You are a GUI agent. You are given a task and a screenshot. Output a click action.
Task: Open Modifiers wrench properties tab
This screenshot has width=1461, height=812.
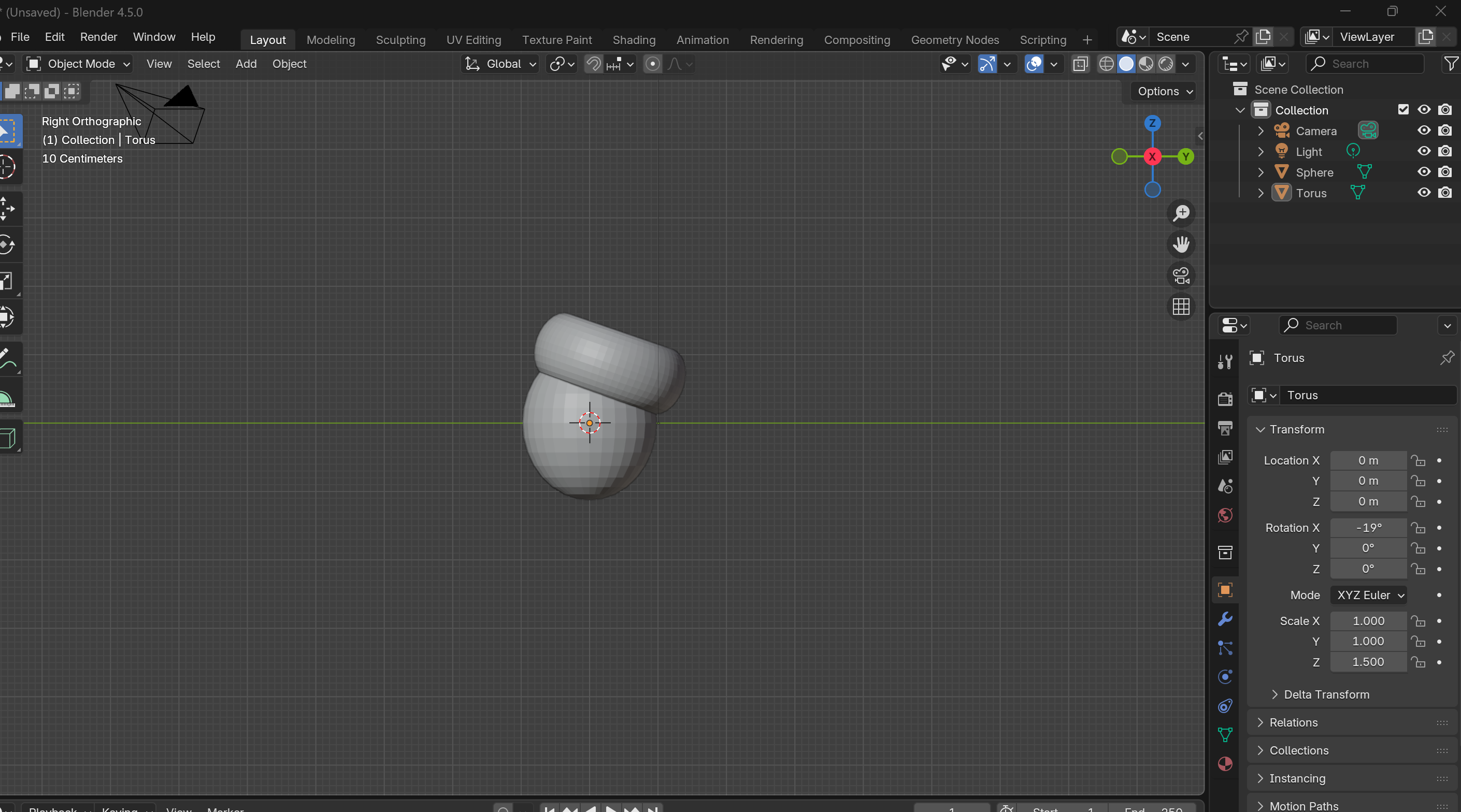pos(1225,619)
